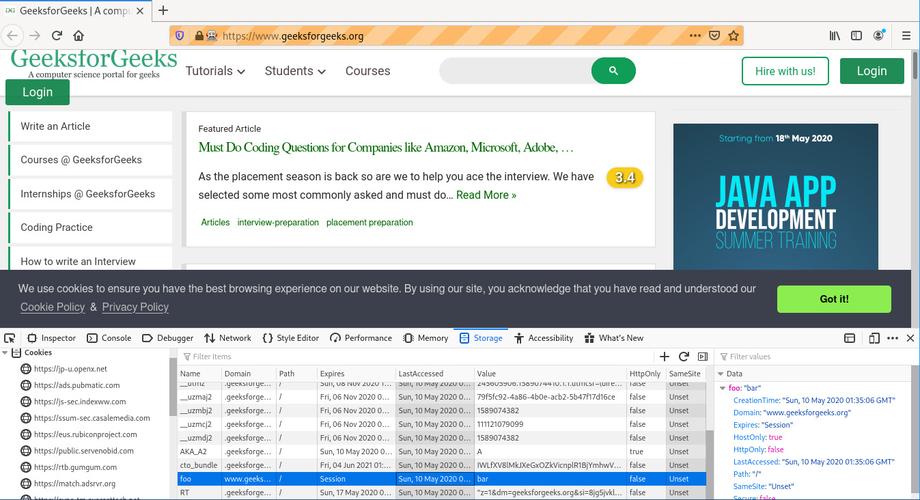The height and width of the screenshot is (500, 920).
Task: Click the tracking protection shield icon
Action: pyautogui.click(x=180, y=36)
